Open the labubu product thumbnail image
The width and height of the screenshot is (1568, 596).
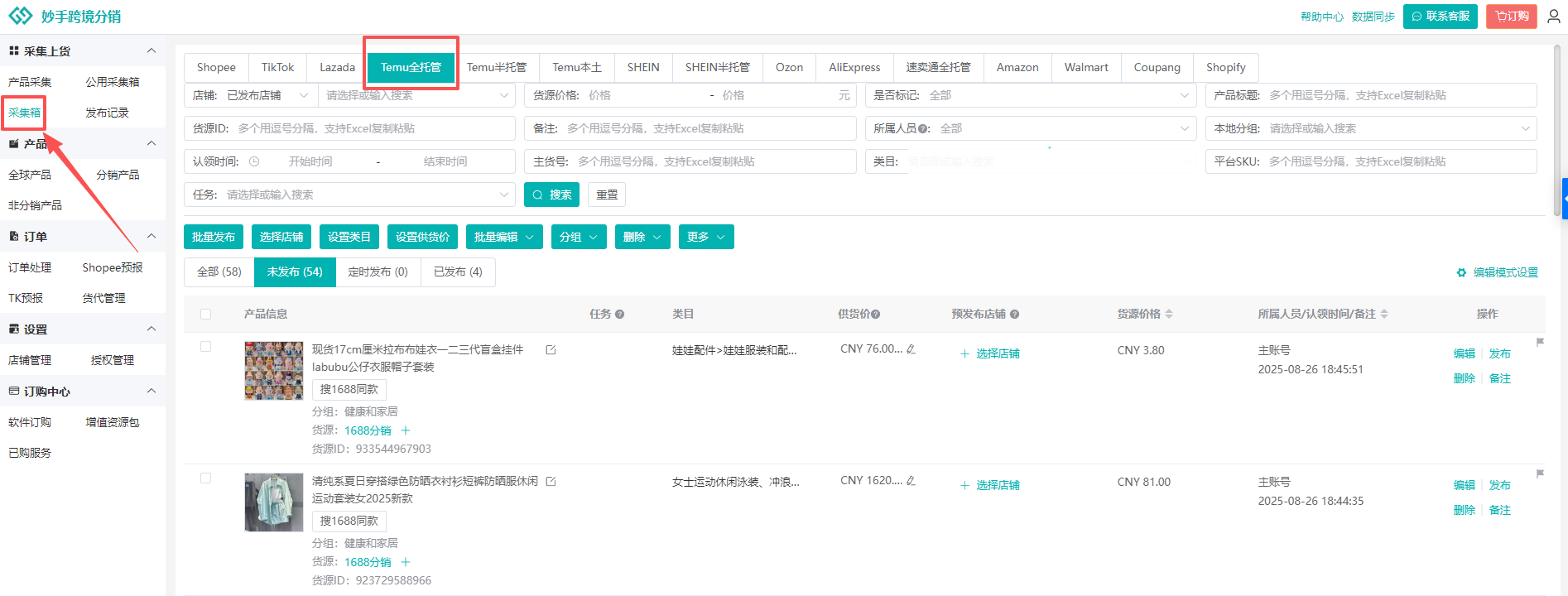[x=274, y=371]
